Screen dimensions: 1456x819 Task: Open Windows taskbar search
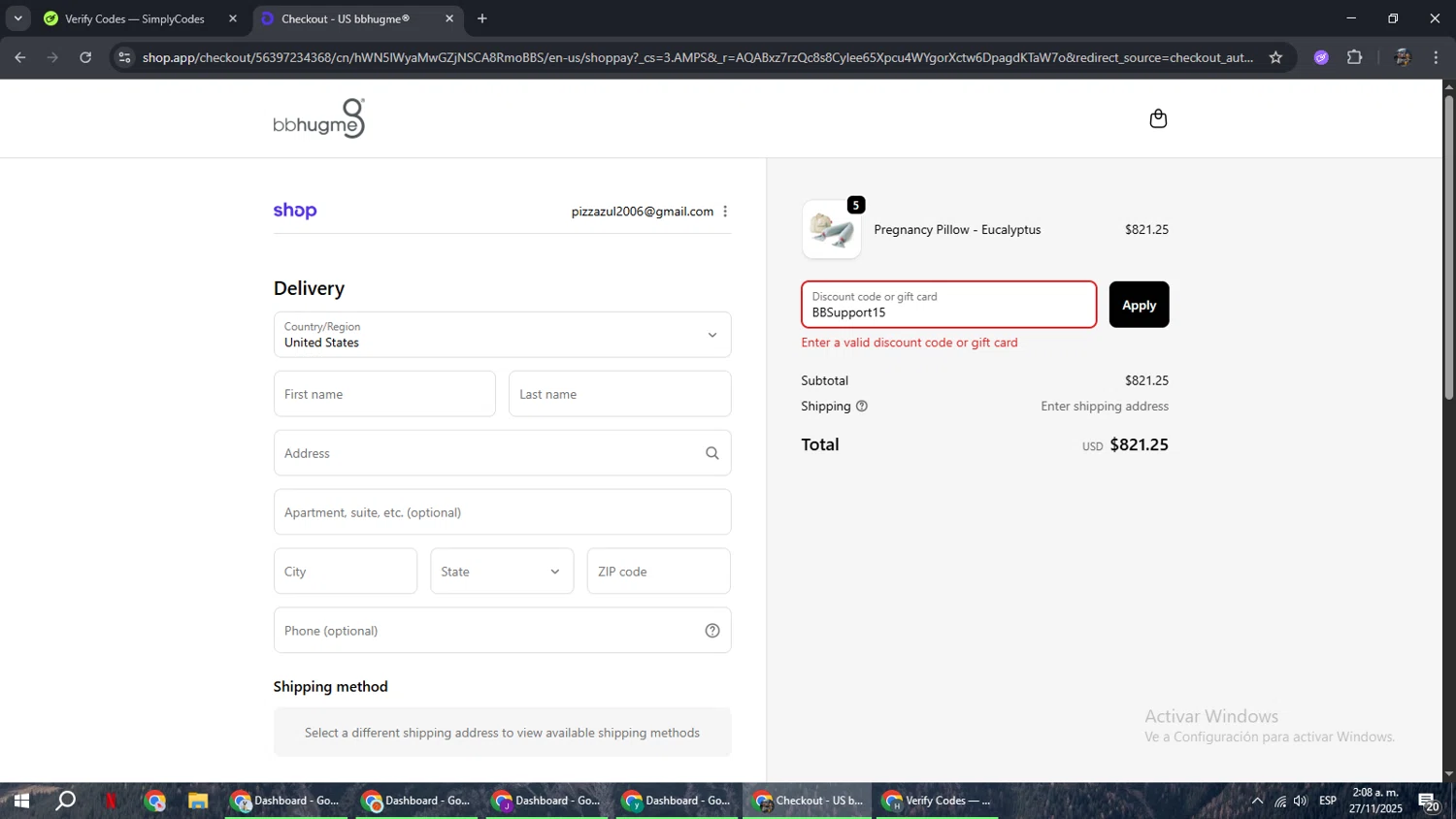pos(65,802)
